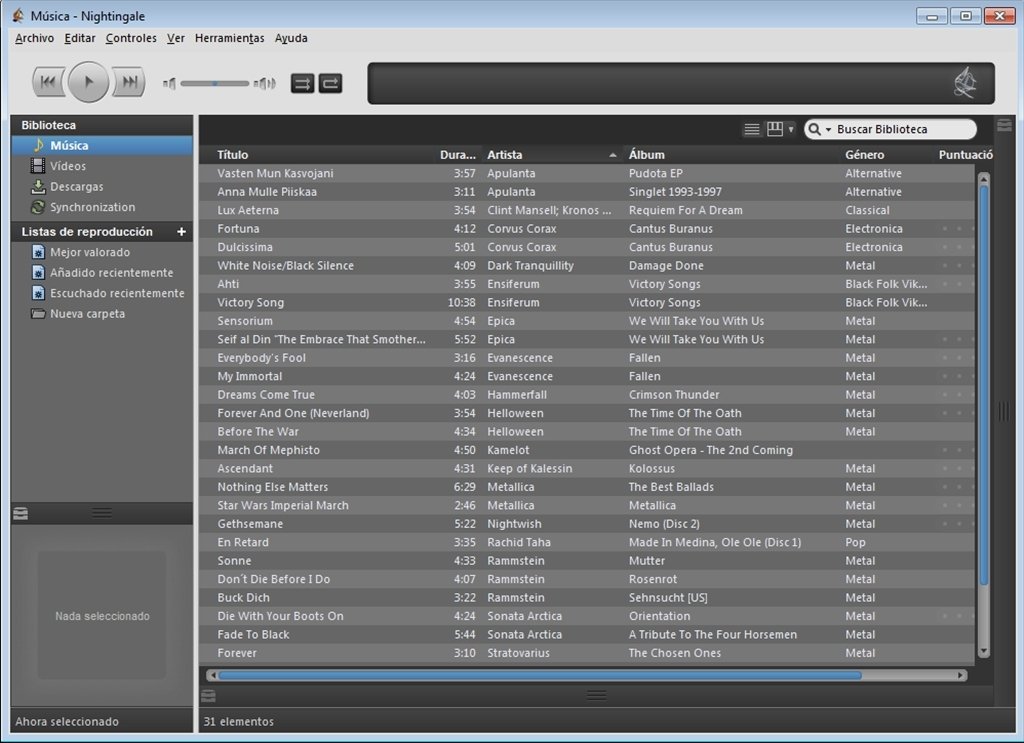
Task: Click the Nada seleccionado album art placeholder
Action: tap(102, 616)
